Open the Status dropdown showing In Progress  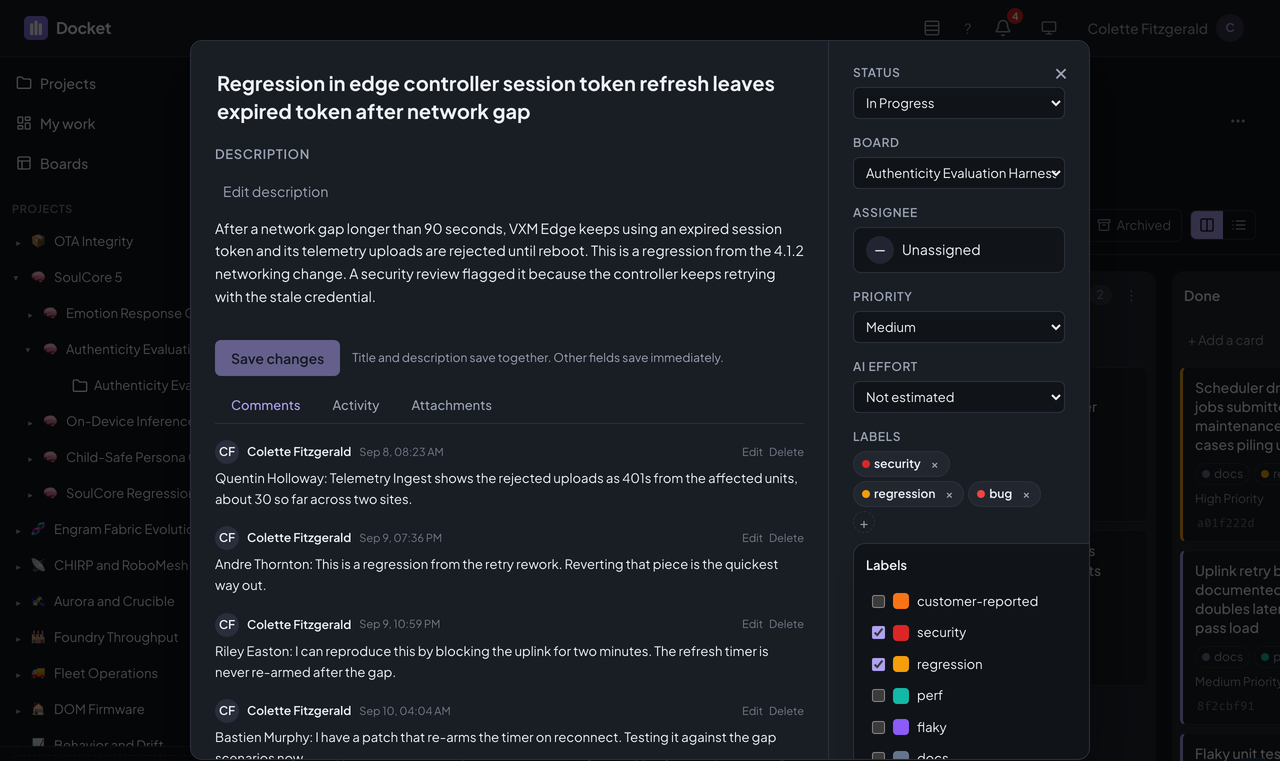pos(959,103)
